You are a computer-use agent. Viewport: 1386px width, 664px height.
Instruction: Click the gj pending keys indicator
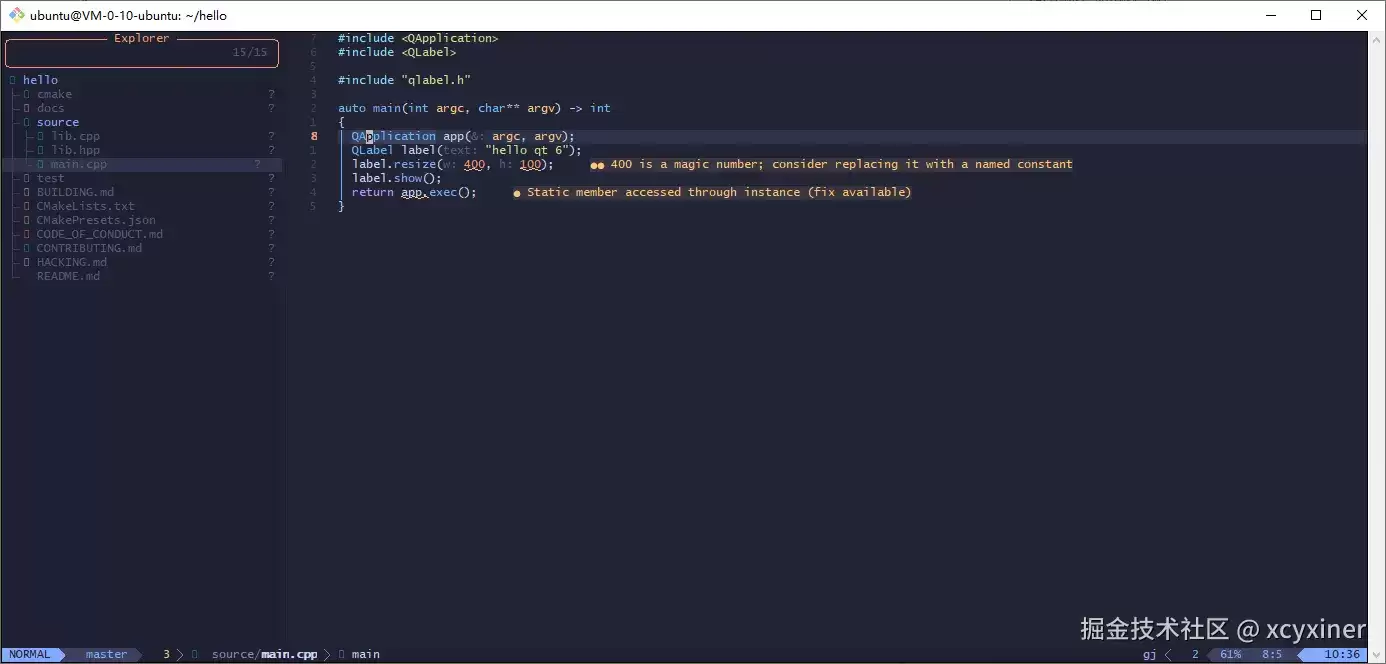1149,654
